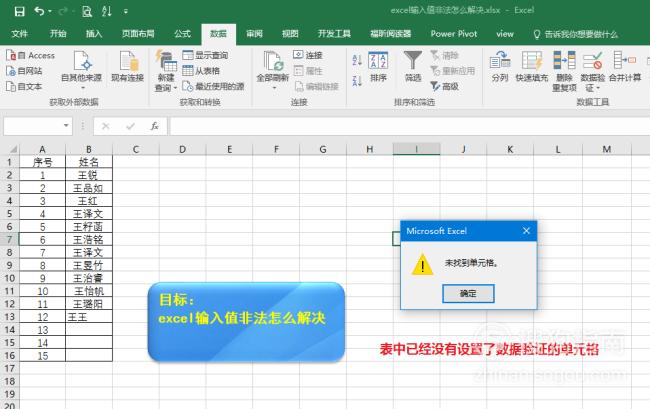Click the formula bar Cancel X icon
This screenshot has width=650, height=409.
click(105, 126)
